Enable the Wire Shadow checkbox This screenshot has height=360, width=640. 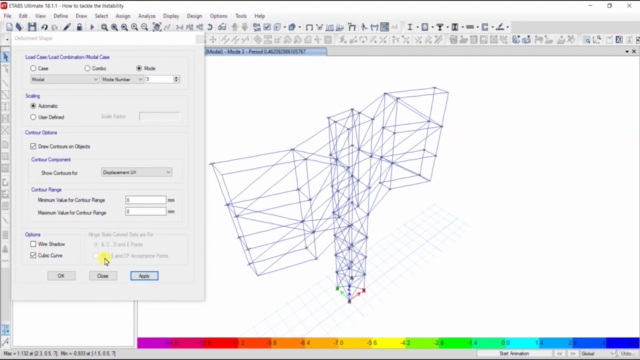click(33, 244)
